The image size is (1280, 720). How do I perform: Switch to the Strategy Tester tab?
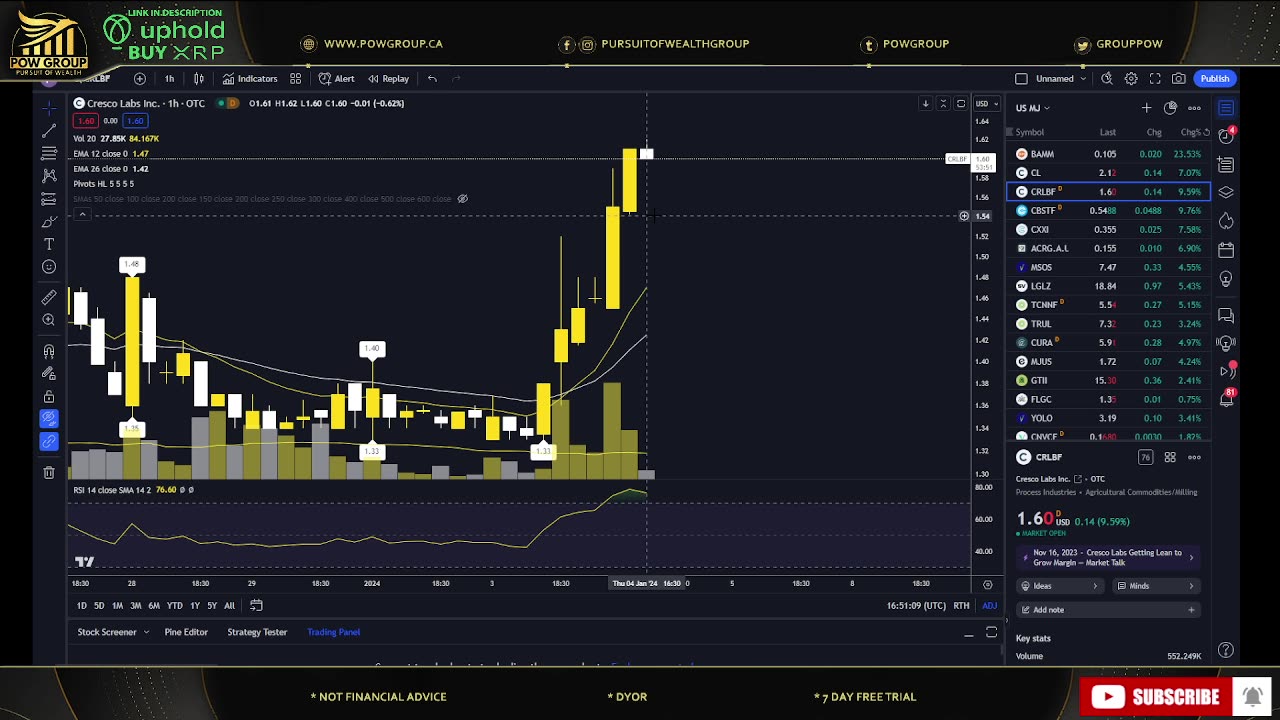[x=257, y=632]
